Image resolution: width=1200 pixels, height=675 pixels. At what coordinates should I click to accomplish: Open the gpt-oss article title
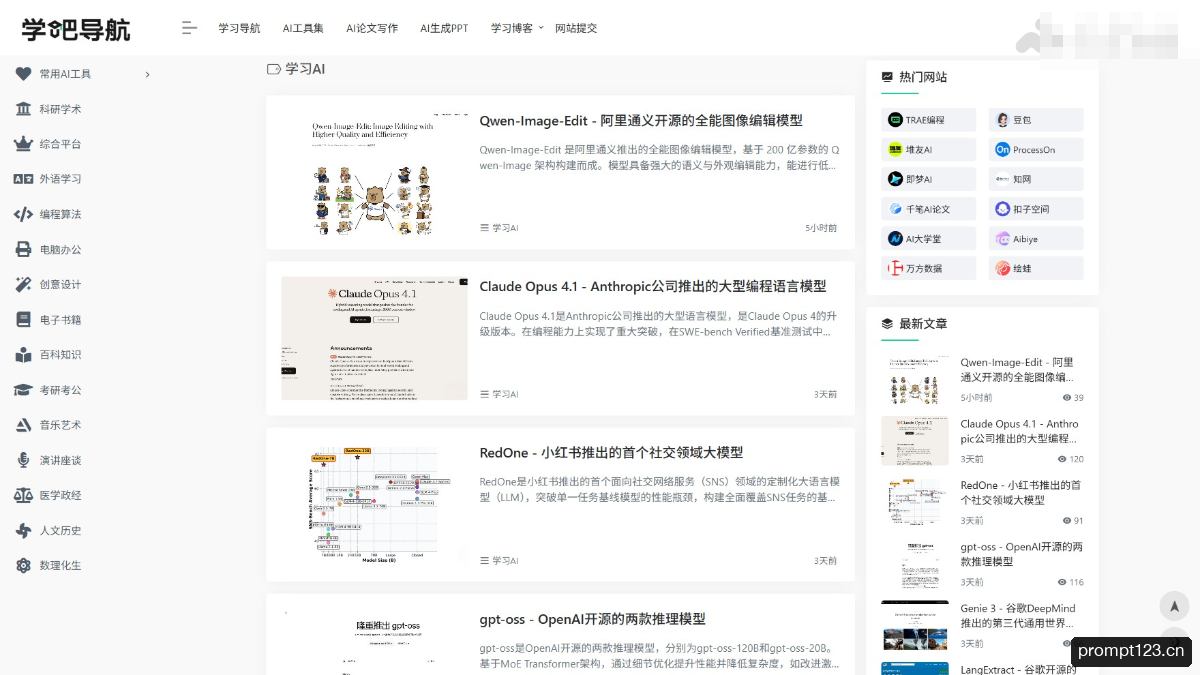tap(592, 619)
